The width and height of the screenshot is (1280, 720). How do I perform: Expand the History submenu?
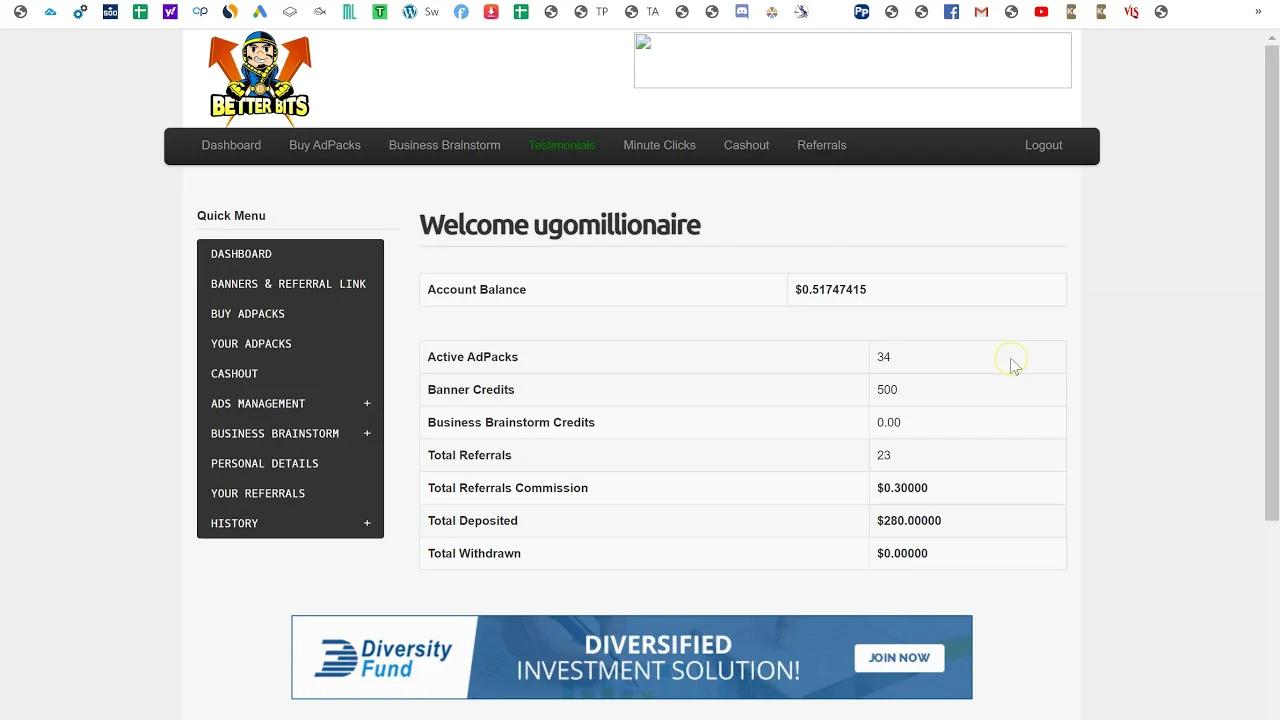click(367, 523)
